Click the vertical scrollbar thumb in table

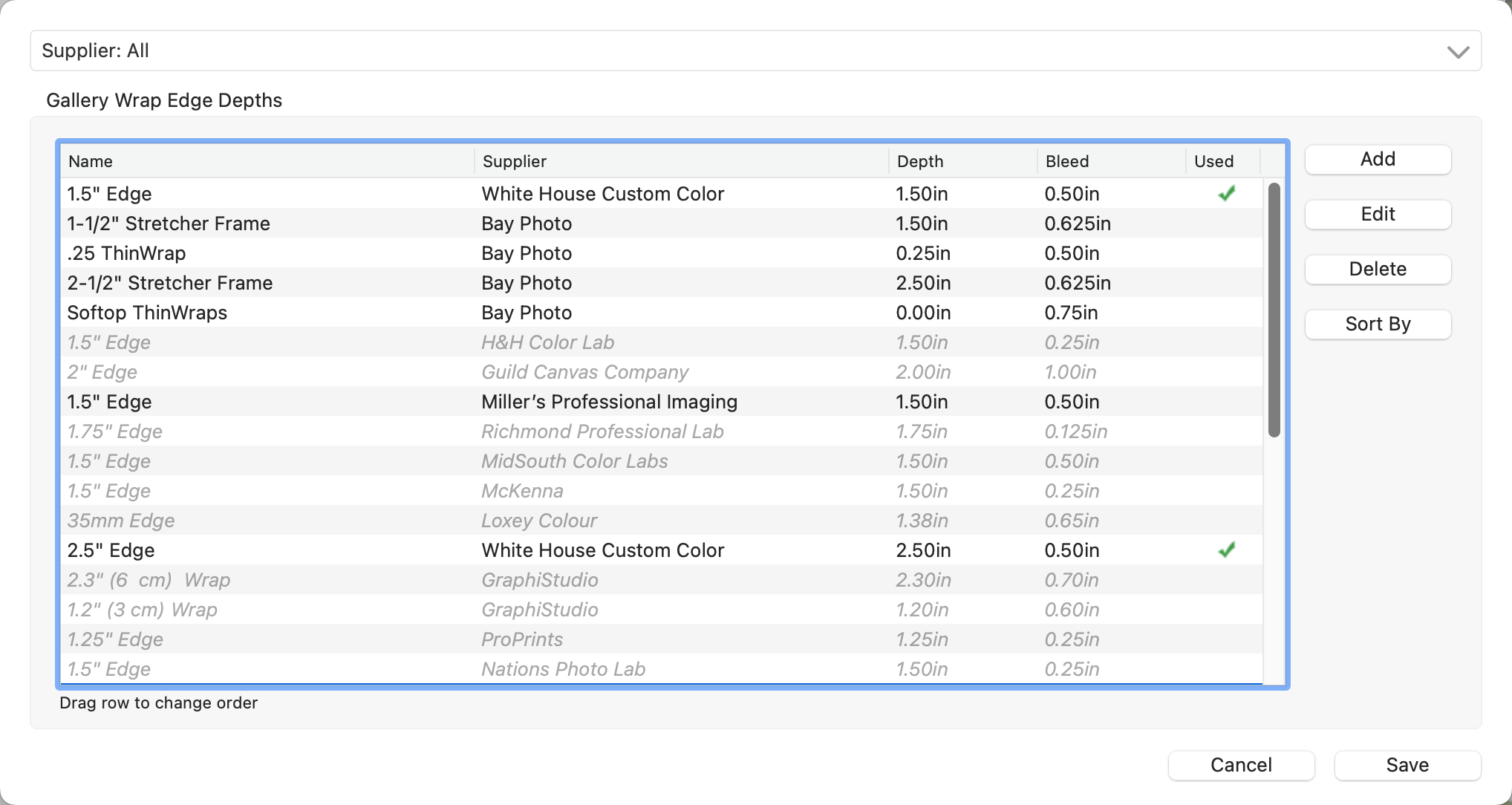(1274, 310)
